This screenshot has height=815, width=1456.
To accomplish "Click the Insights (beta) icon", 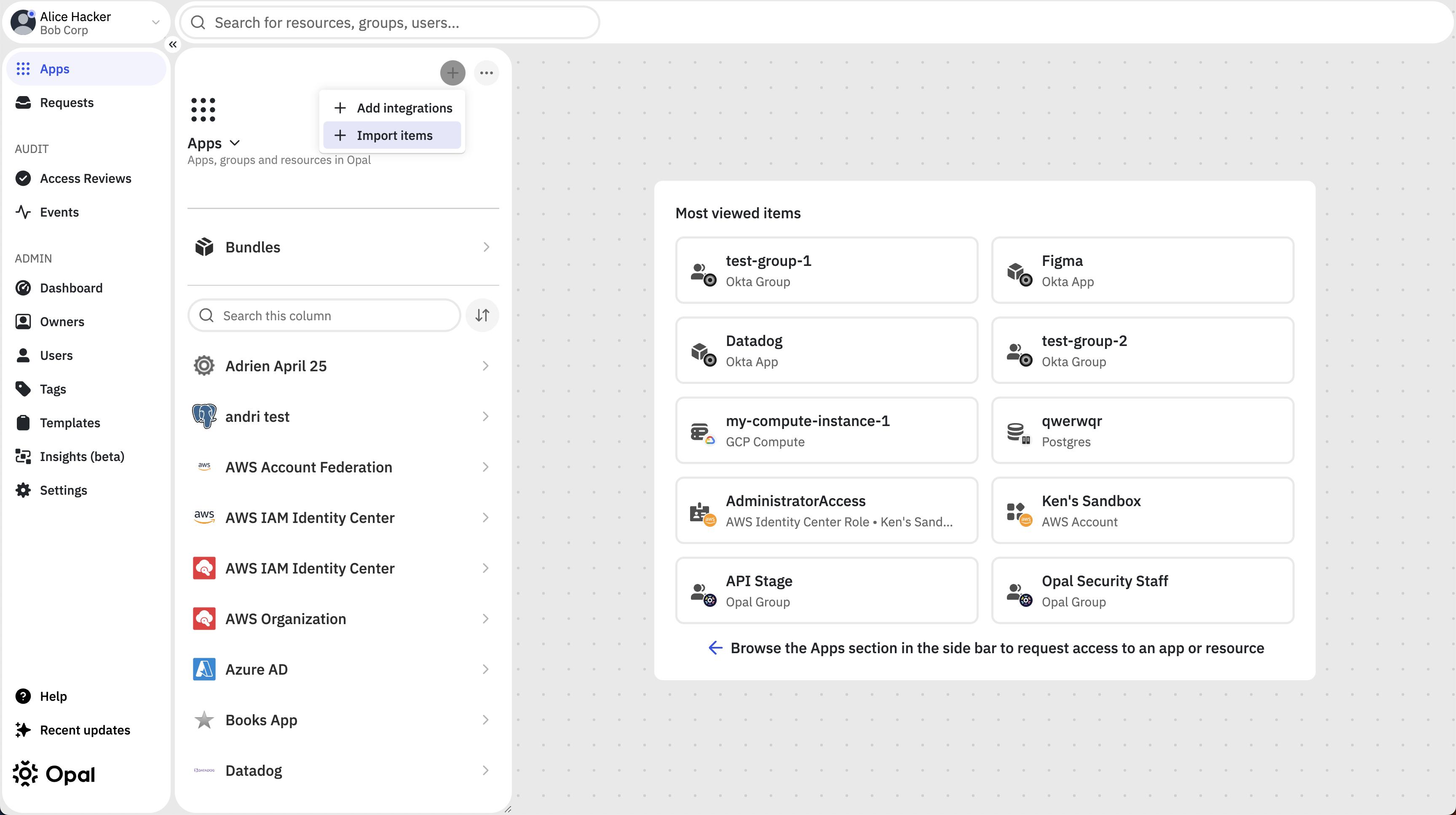I will 23,456.
